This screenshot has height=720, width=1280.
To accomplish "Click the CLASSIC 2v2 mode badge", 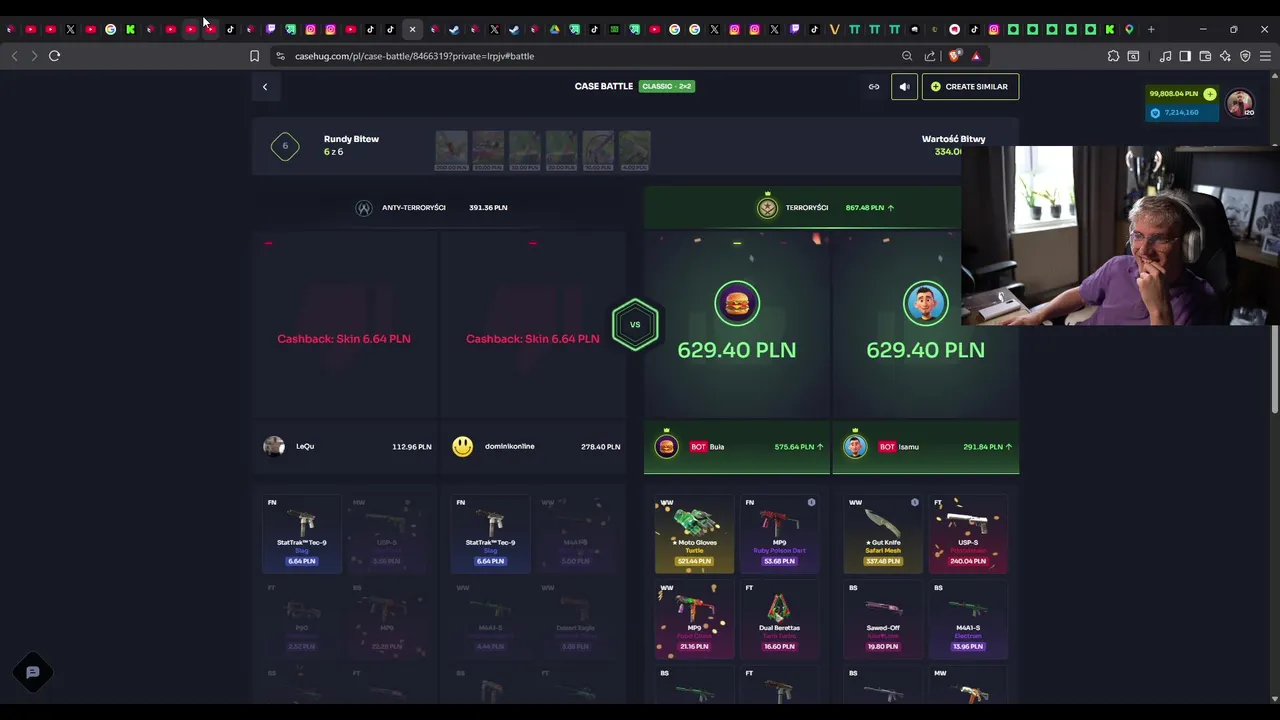I will (667, 87).
